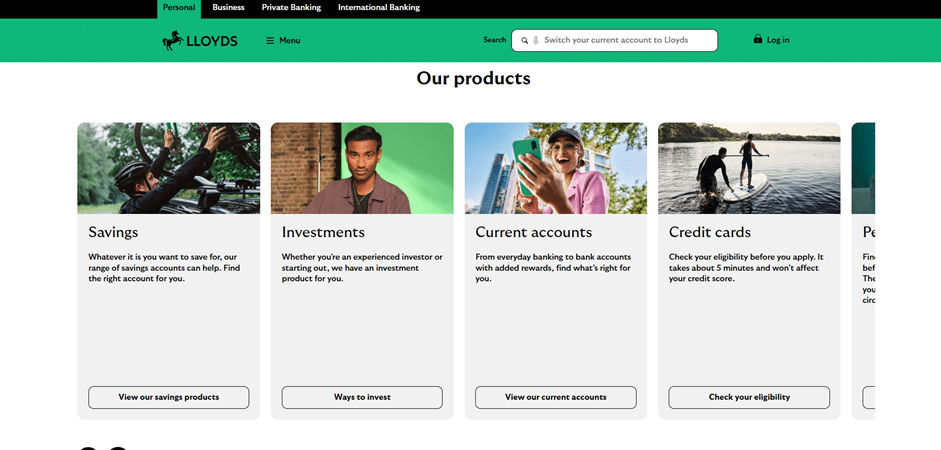The height and width of the screenshot is (450, 941).
Task: Open the Private Banking tab
Action: (x=291, y=8)
